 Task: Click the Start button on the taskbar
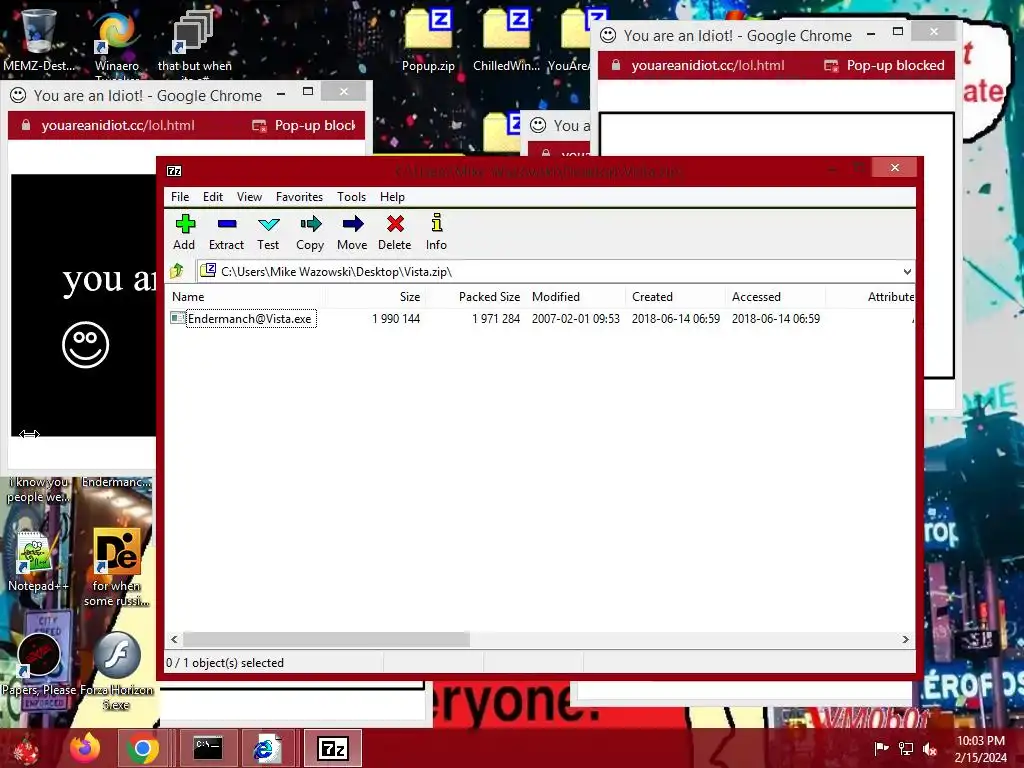pos(25,748)
